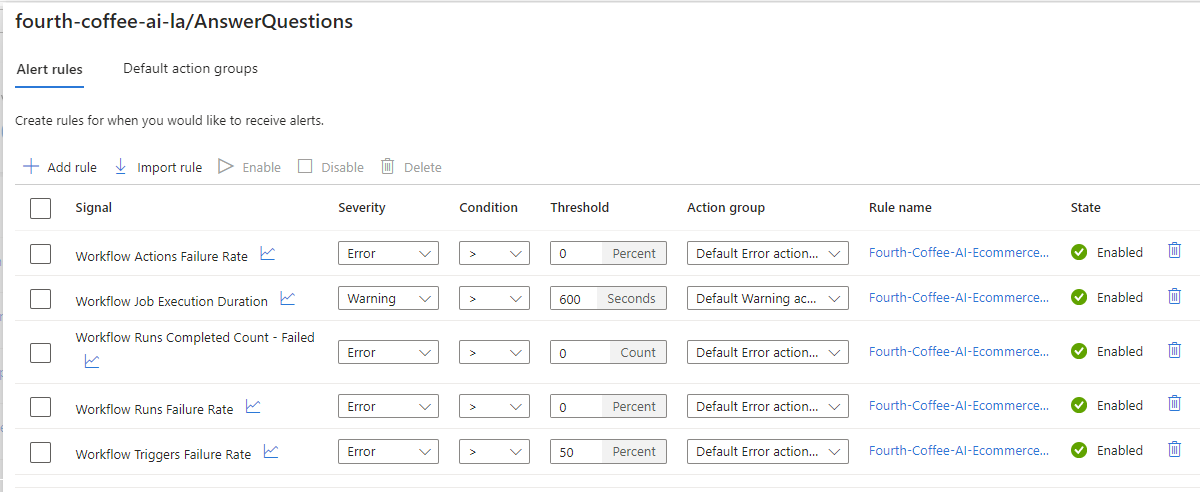Open chart icon for Workflow Triggers Failure Rate

tap(271, 451)
